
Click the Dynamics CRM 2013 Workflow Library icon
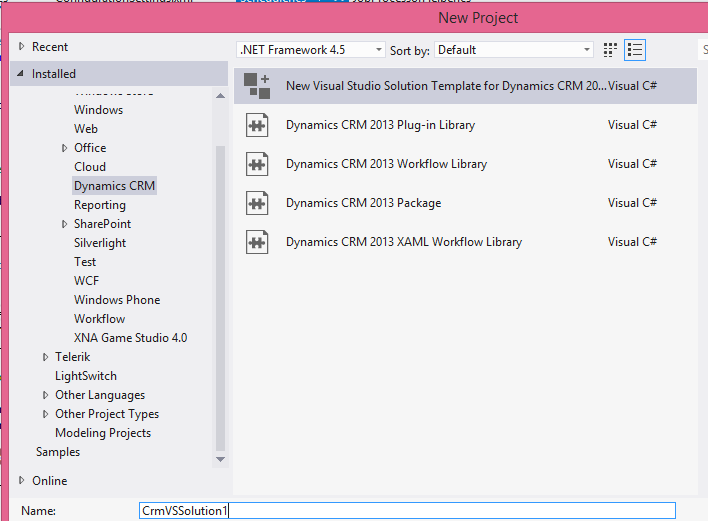pyautogui.click(x=258, y=164)
